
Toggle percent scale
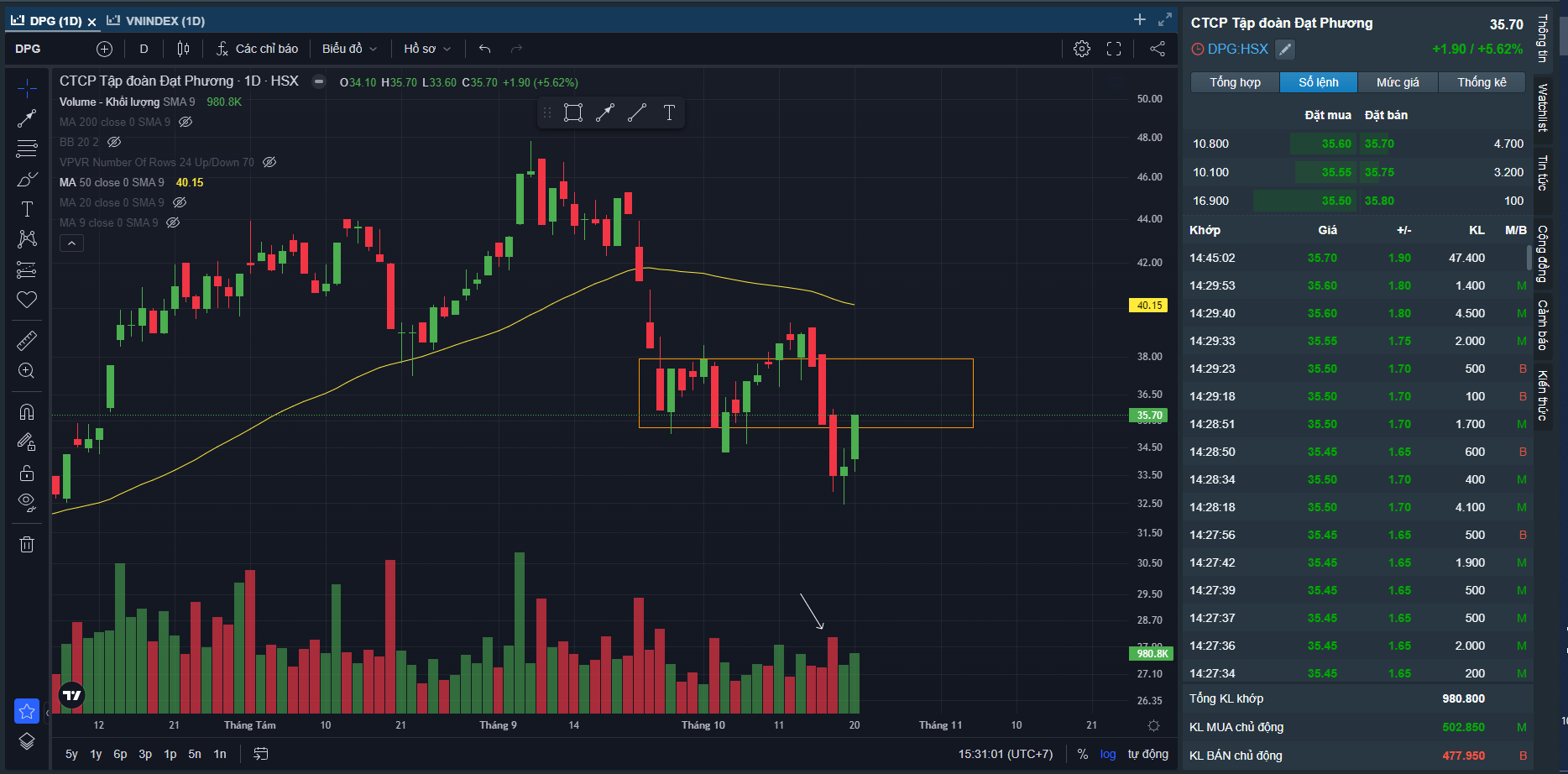(1083, 754)
